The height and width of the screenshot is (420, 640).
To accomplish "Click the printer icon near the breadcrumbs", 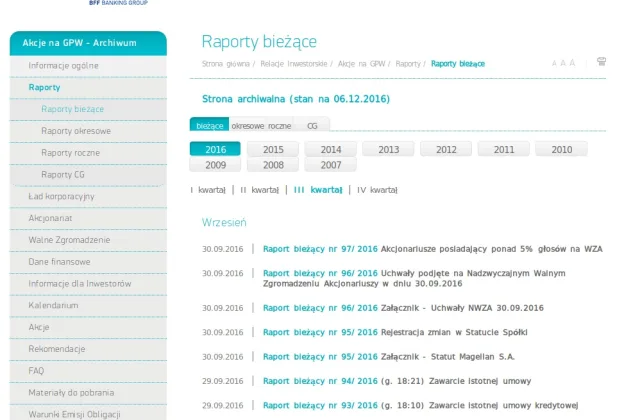I will click(x=601, y=62).
